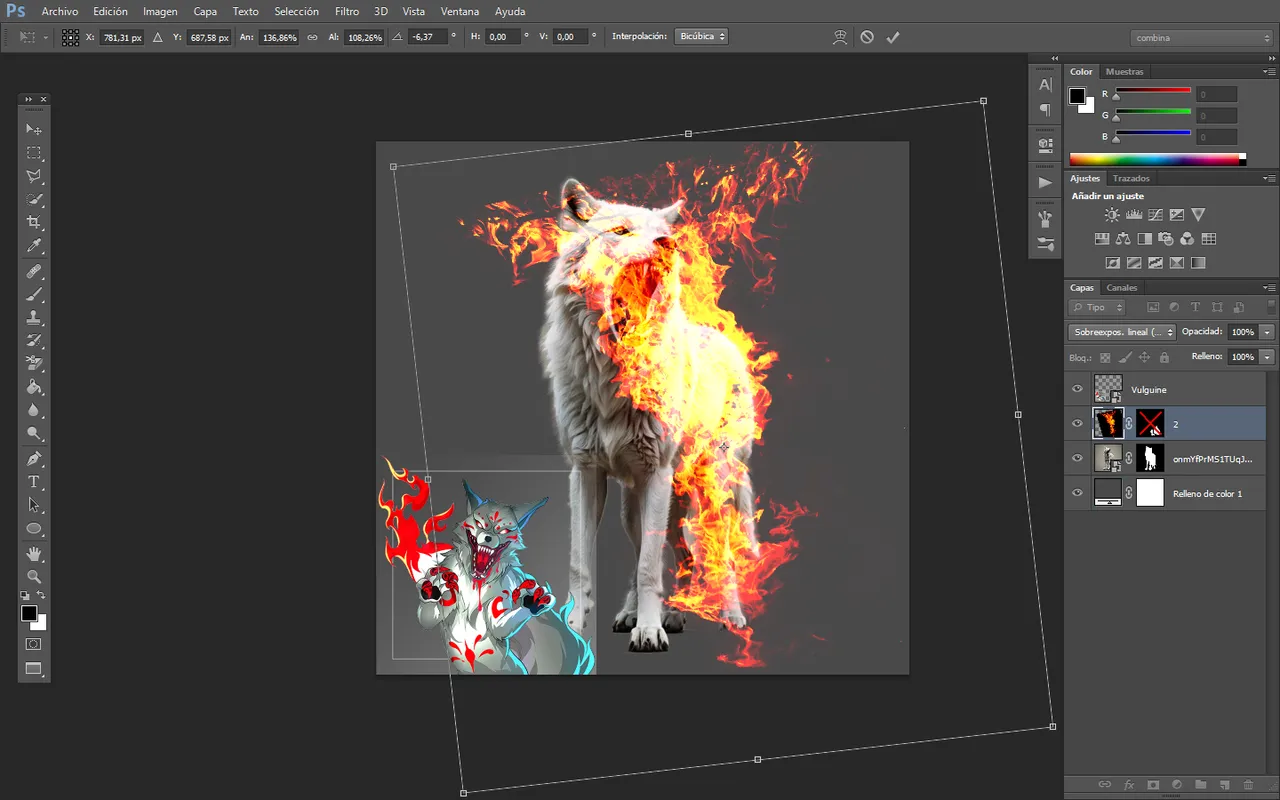Click the foreground color swatch in Color panel
This screenshot has width=1280, height=800.
coord(1077,96)
